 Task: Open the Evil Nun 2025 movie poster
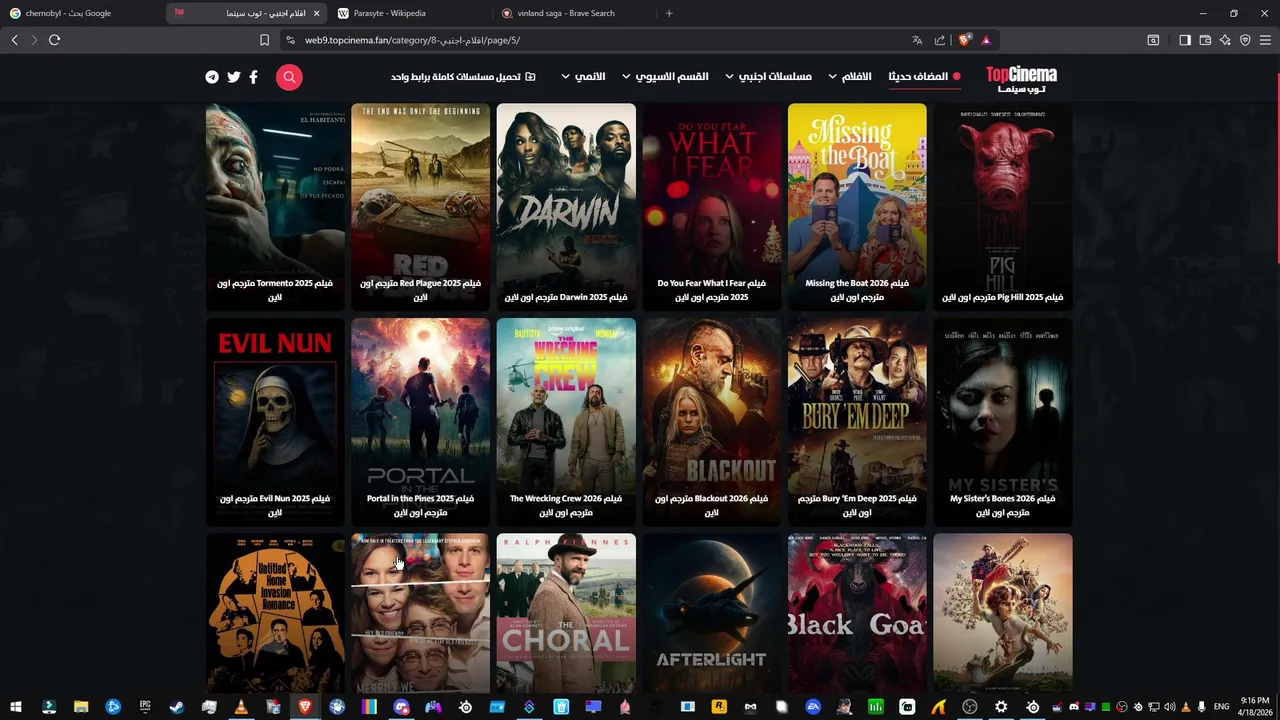click(275, 422)
